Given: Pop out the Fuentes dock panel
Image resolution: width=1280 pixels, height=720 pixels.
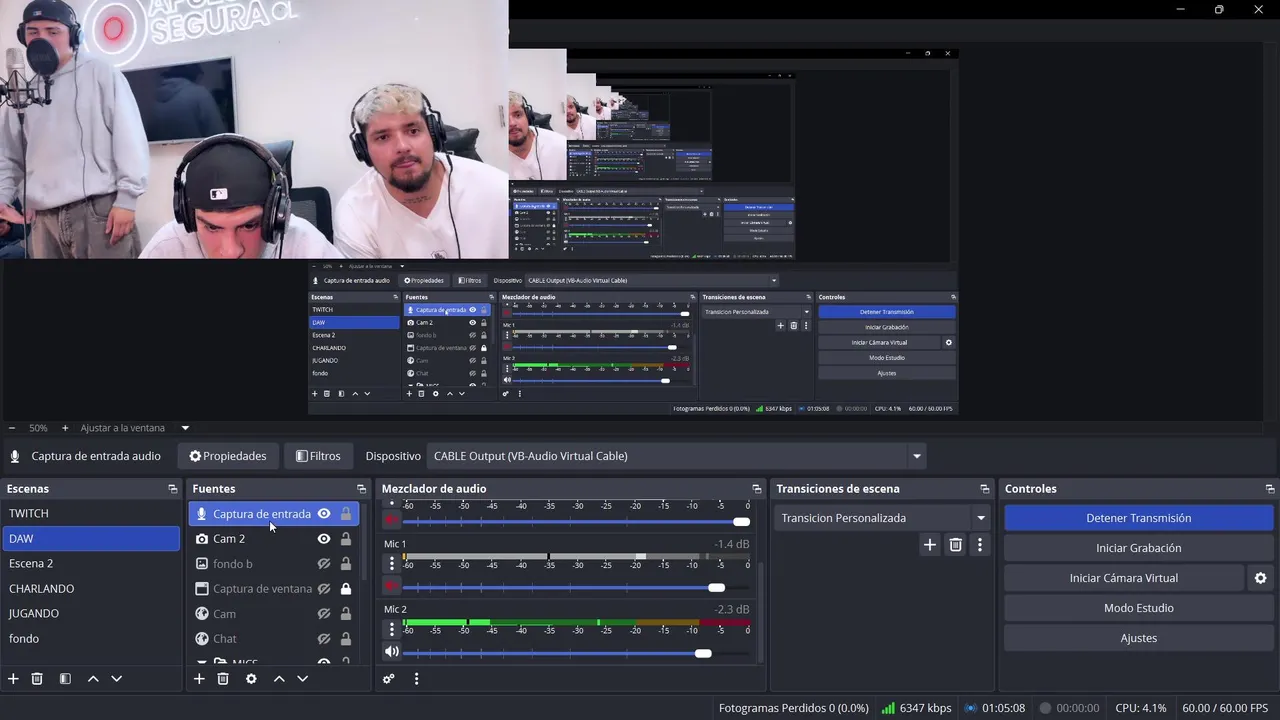Looking at the screenshot, I should [361, 489].
